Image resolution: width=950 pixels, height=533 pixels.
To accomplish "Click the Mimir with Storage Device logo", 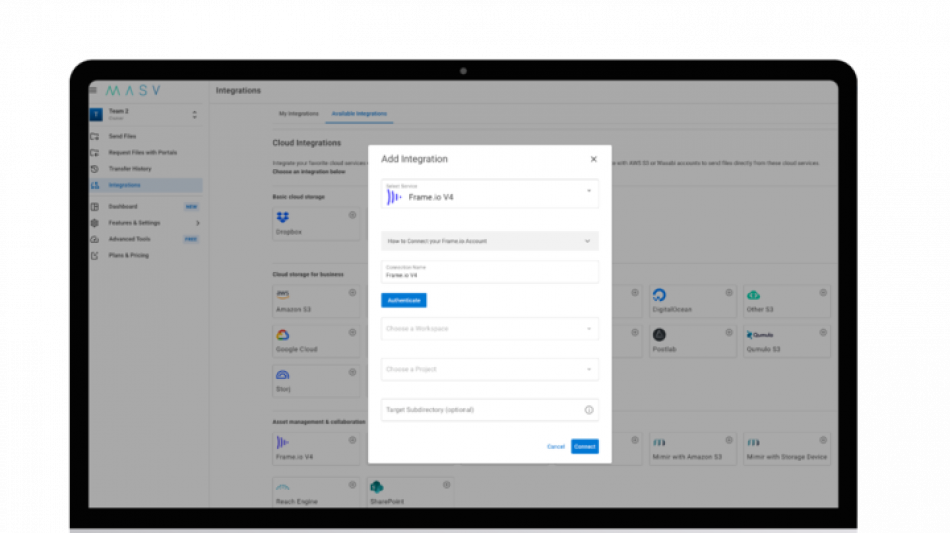I will pos(753,443).
